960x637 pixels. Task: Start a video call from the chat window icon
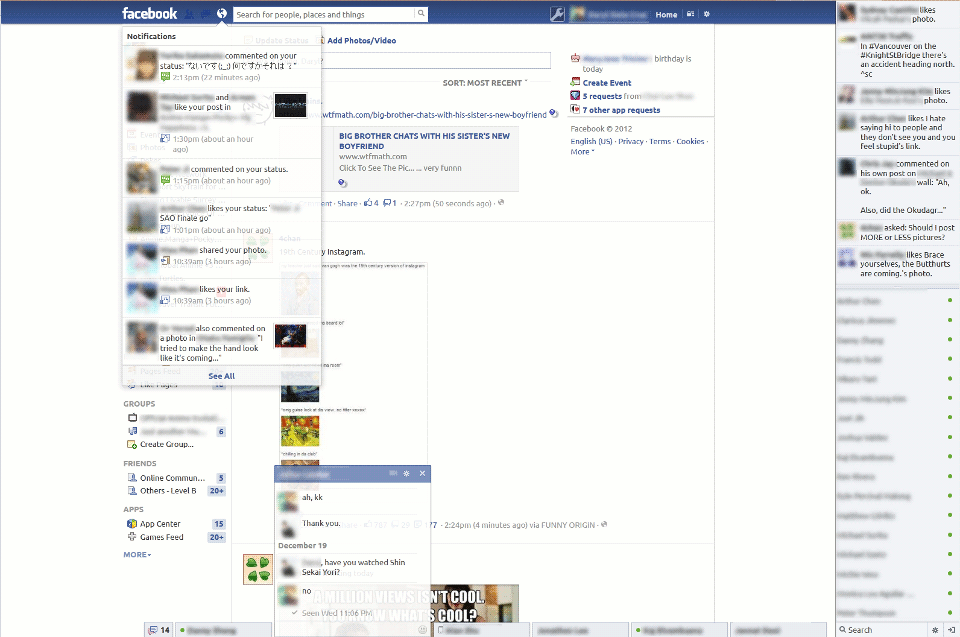(391, 473)
